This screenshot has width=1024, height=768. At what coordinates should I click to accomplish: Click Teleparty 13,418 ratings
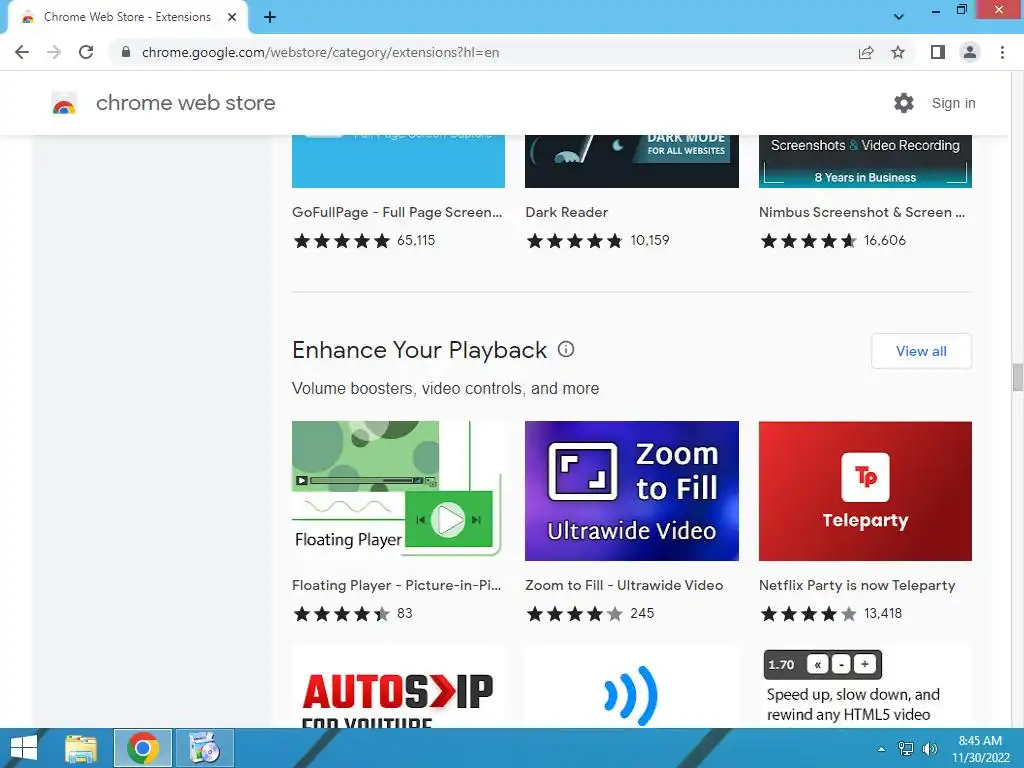click(x=883, y=613)
